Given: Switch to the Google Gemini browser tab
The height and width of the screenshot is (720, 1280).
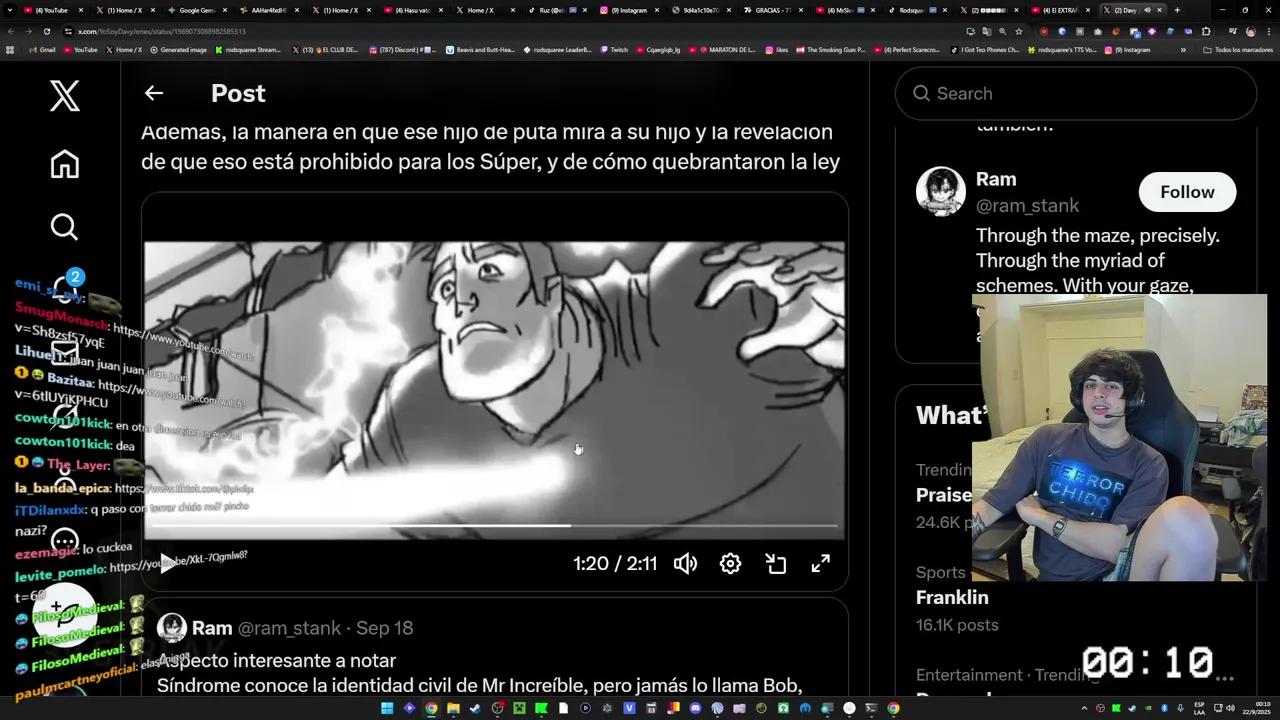Looking at the screenshot, I should (196, 10).
